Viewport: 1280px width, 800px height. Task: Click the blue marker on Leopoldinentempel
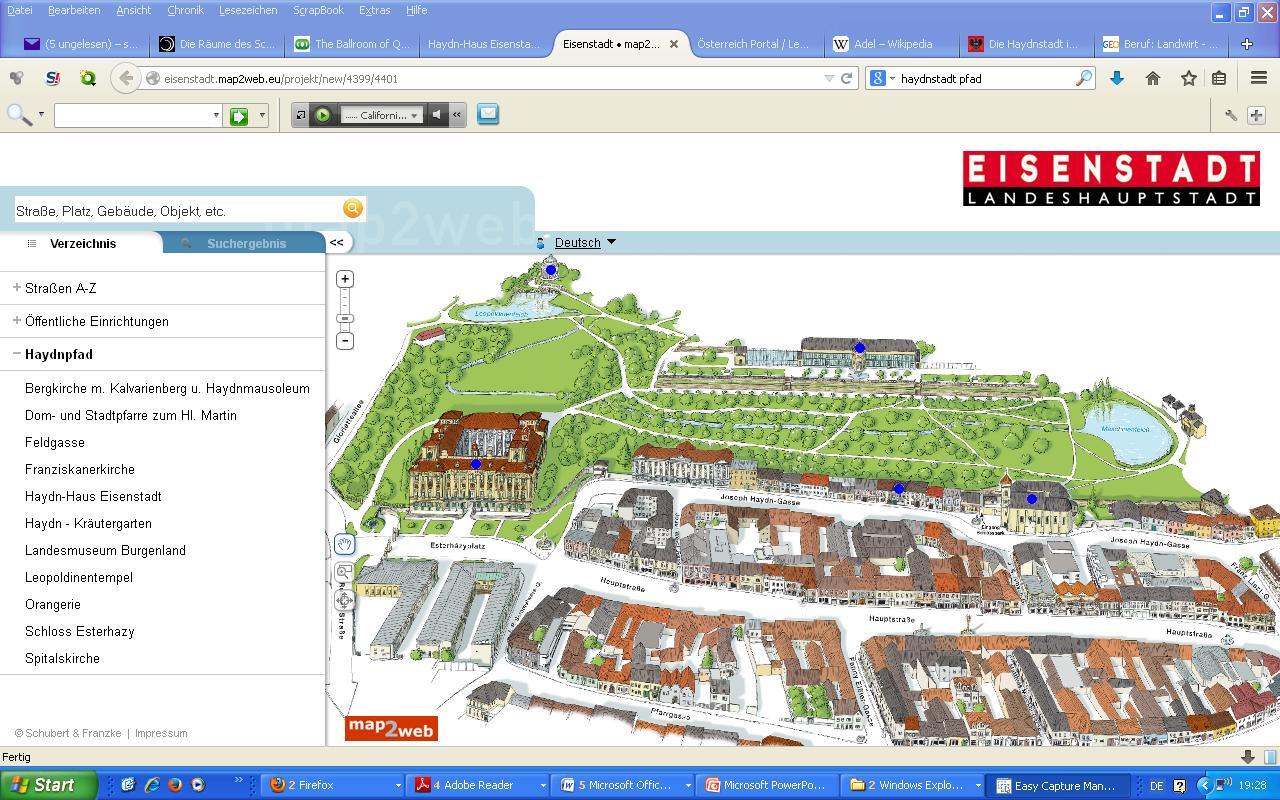point(551,270)
